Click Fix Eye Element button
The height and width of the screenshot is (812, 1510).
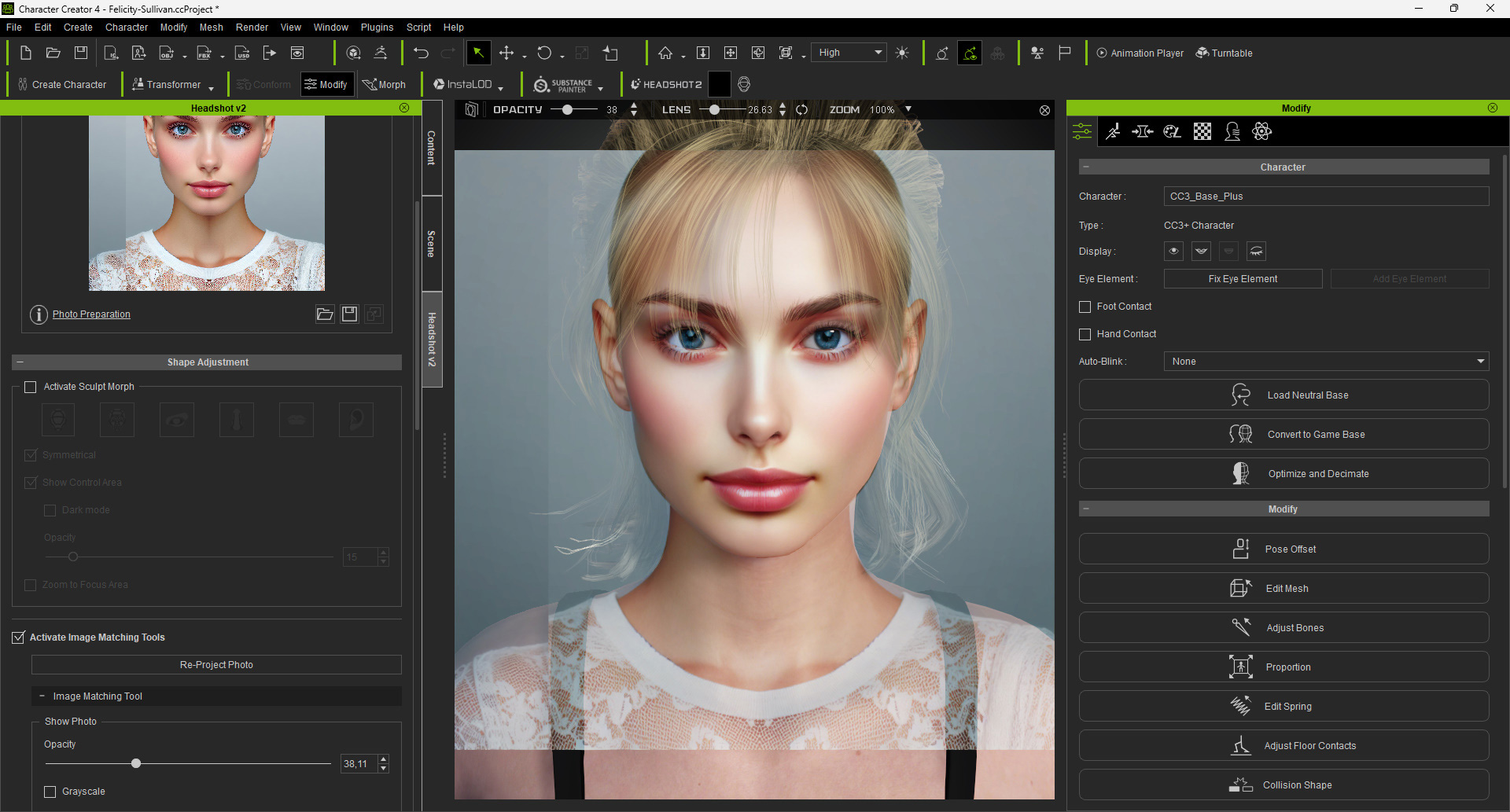point(1243,279)
